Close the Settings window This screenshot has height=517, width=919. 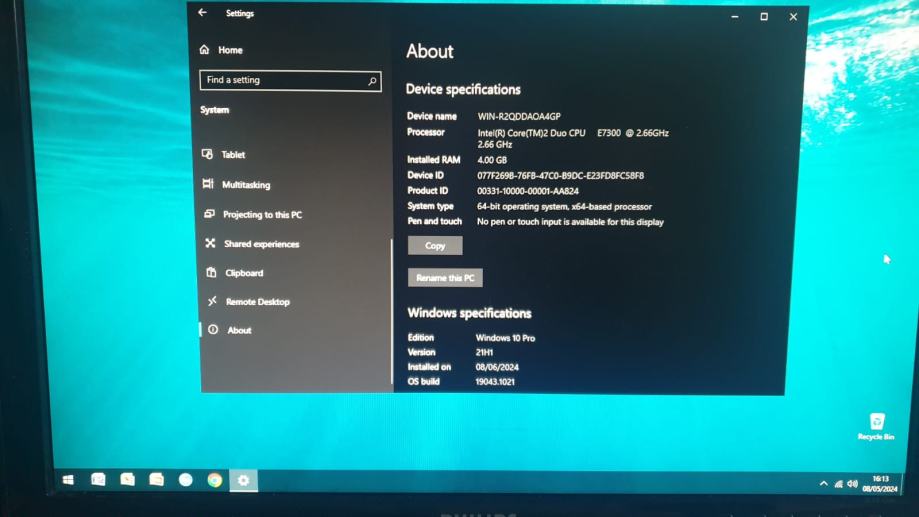coord(793,17)
